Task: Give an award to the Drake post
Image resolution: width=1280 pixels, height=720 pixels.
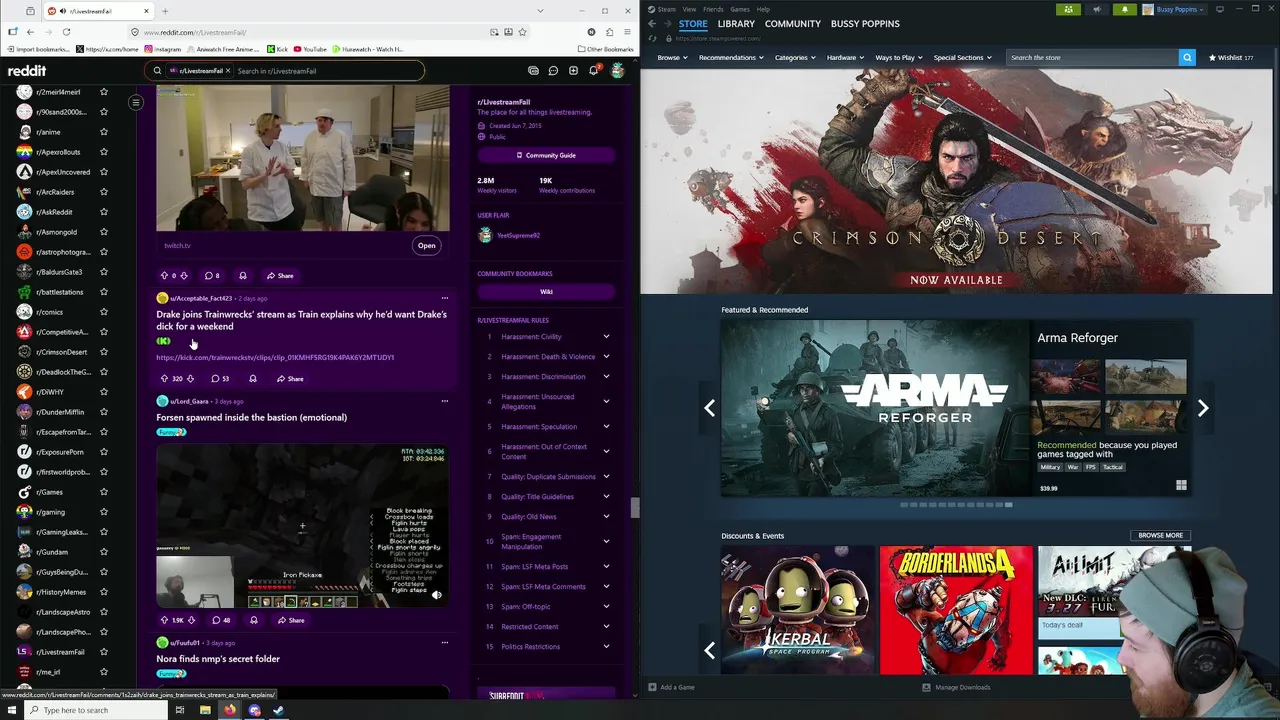Action: [x=252, y=379]
